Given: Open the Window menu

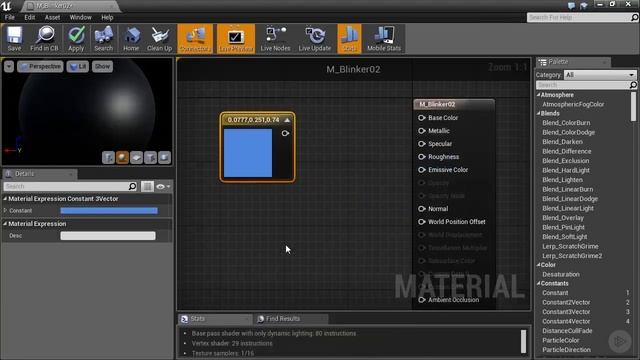Looking at the screenshot, I should point(80,17).
